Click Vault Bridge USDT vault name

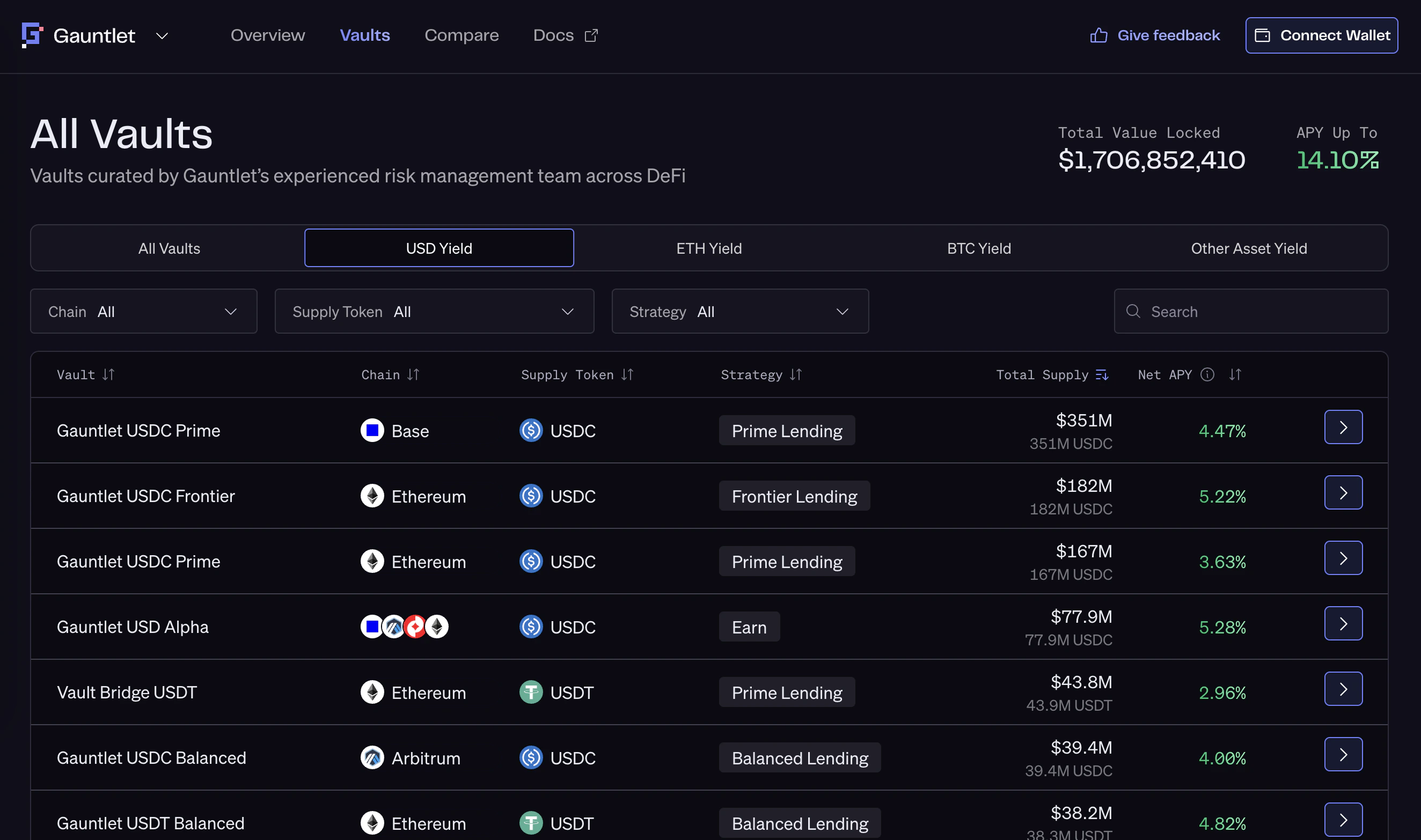(127, 692)
